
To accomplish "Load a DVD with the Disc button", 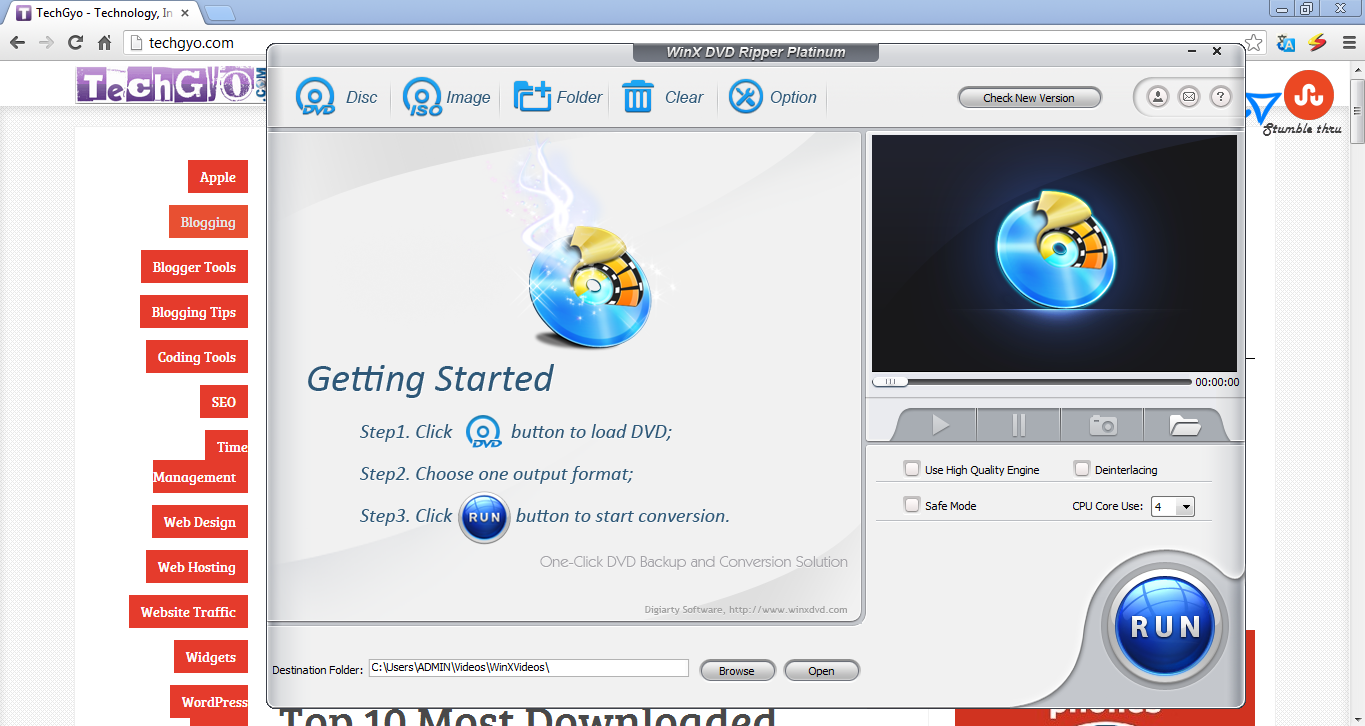I will (x=337, y=97).
